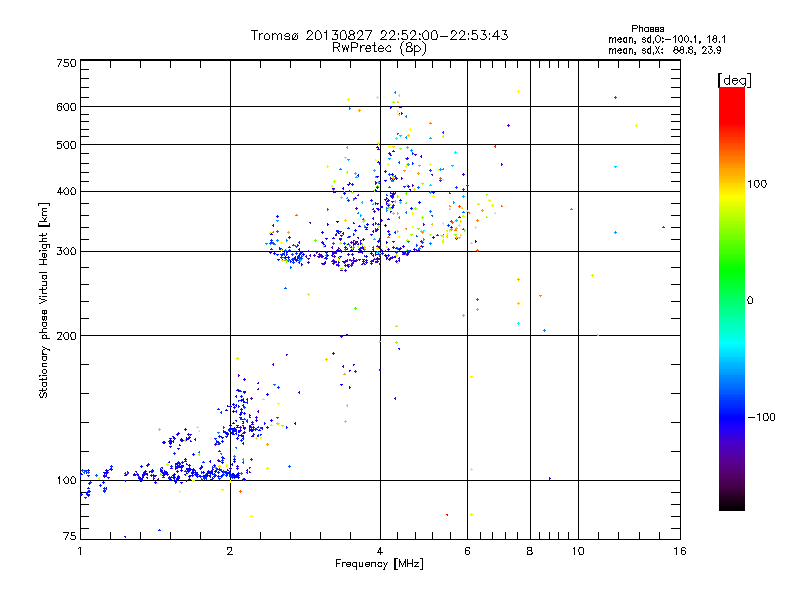Click x-axis tick label '6'
The width and height of the screenshot is (800, 600).
coord(467,551)
